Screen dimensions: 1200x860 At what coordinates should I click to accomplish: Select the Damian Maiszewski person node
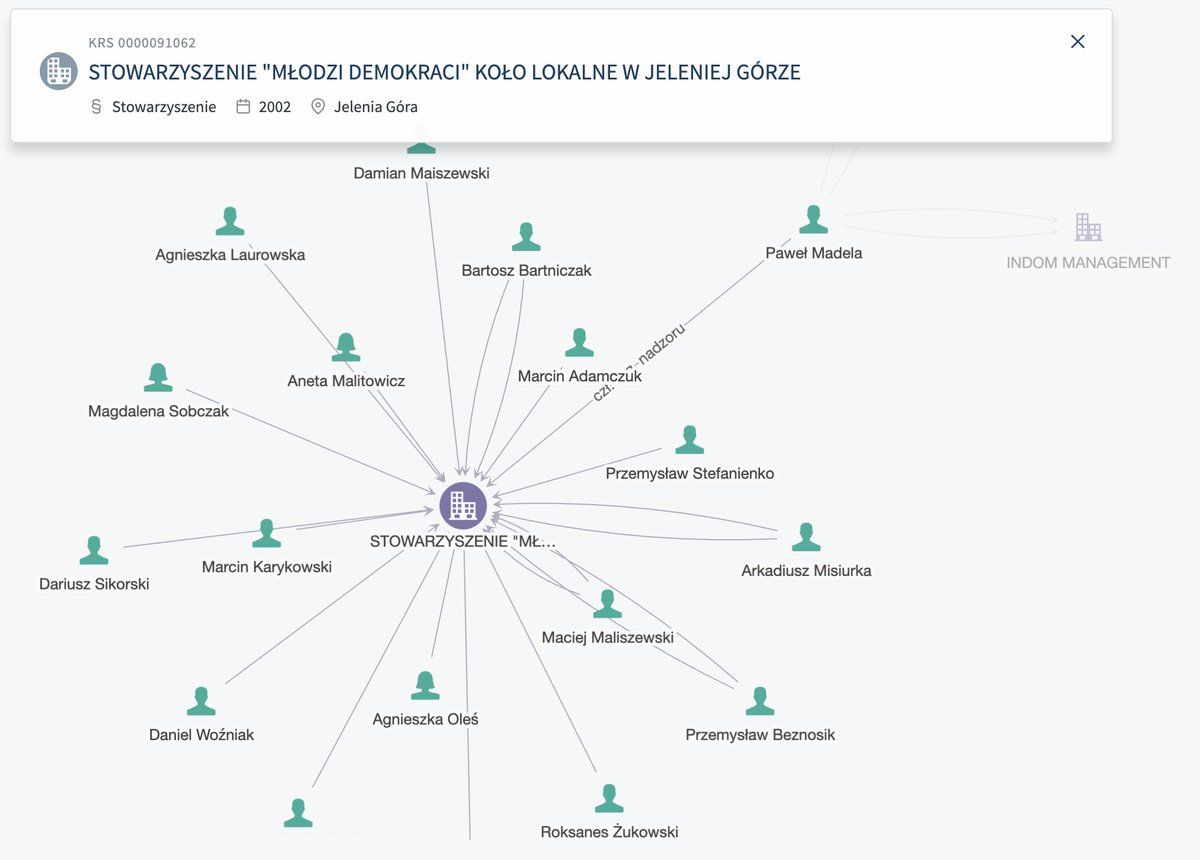(x=421, y=143)
